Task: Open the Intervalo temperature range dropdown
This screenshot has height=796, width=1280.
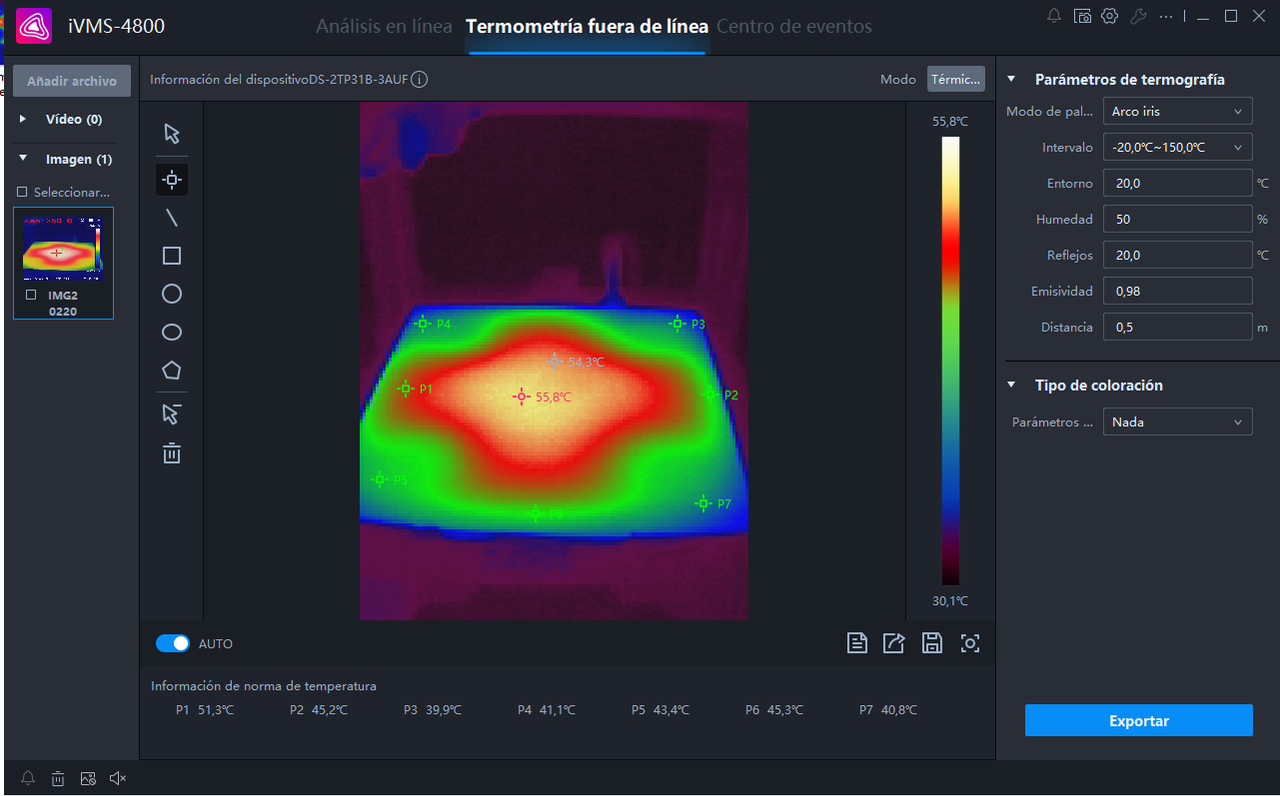Action: (1178, 147)
